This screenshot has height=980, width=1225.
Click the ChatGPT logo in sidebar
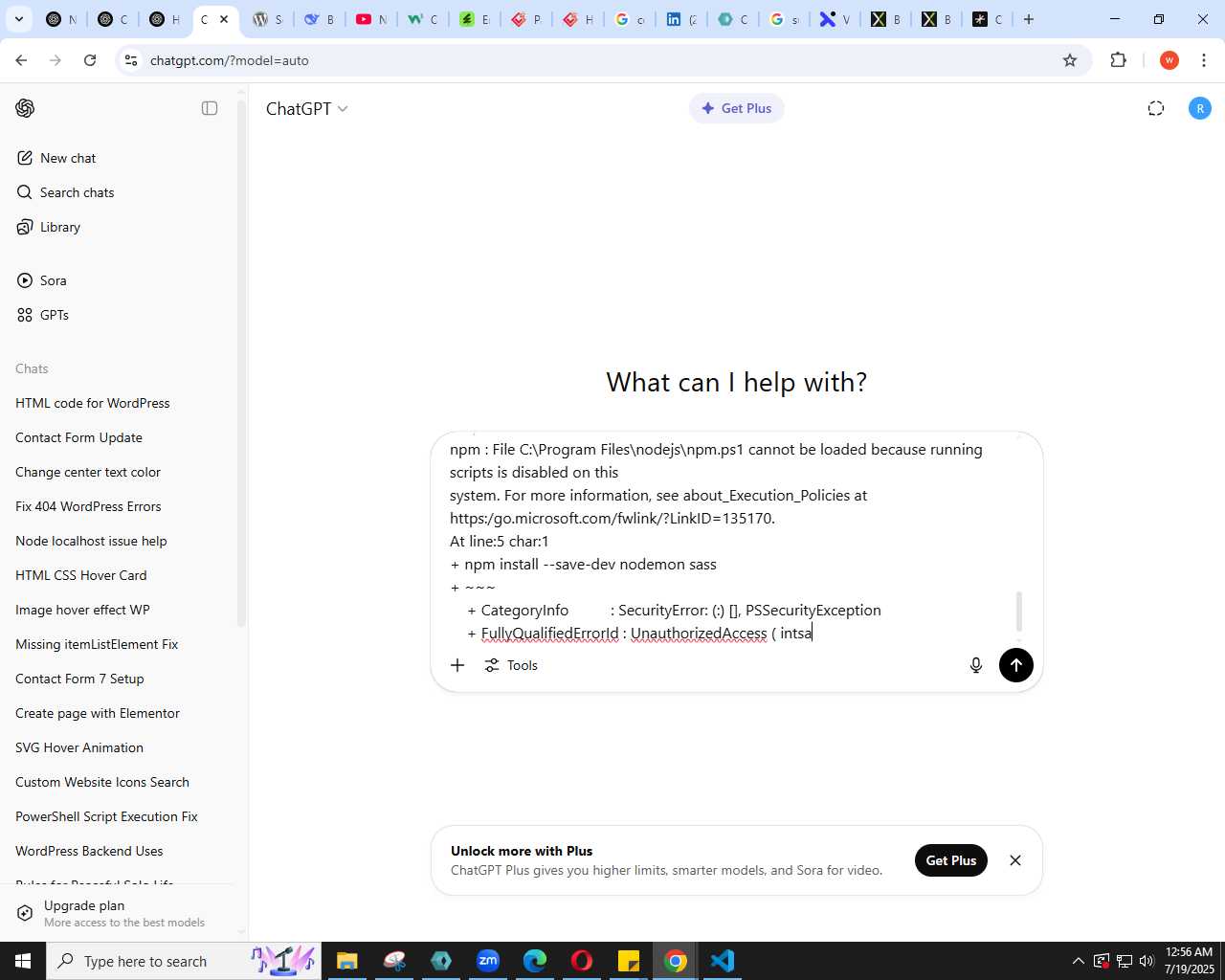(25, 108)
